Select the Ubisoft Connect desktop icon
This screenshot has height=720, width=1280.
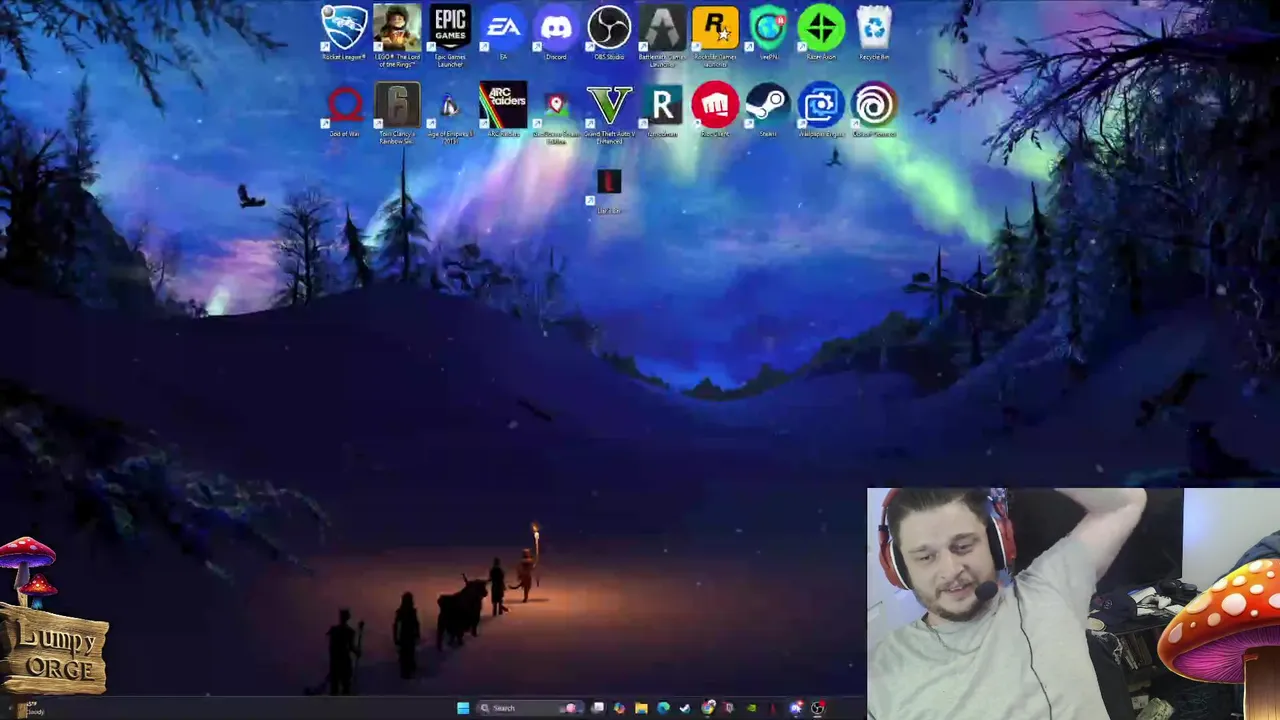pos(874,110)
